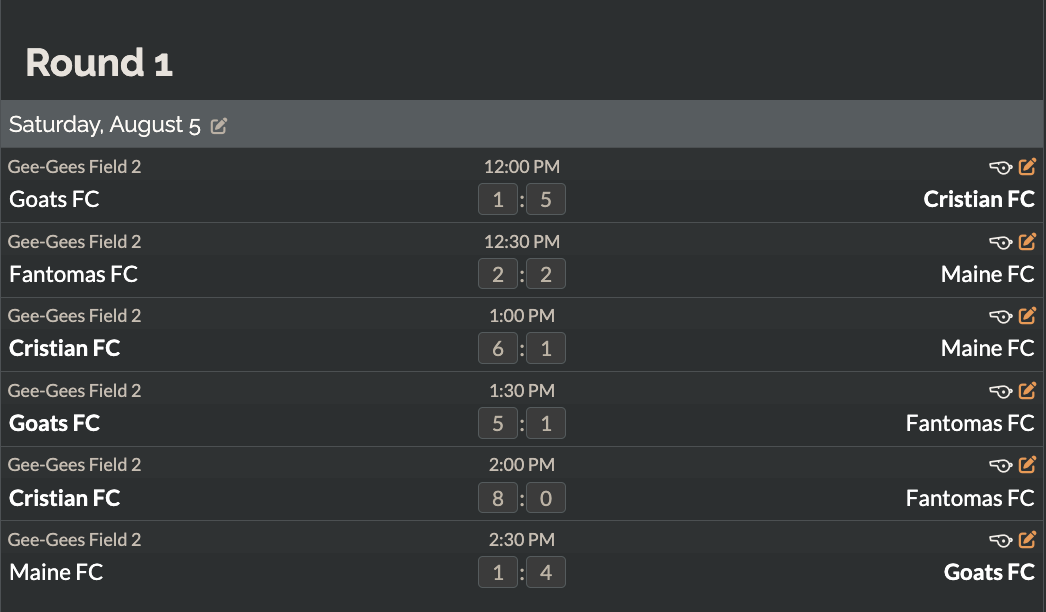The height and width of the screenshot is (612, 1046).
Task: Click whistle icon for 12:30 PM match
Action: (1001, 242)
